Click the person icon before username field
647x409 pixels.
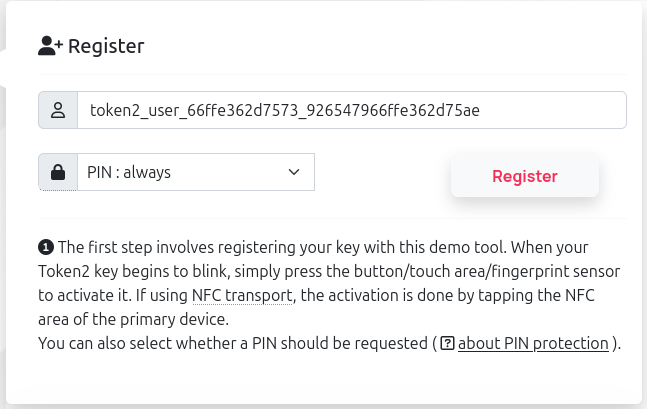58,110
